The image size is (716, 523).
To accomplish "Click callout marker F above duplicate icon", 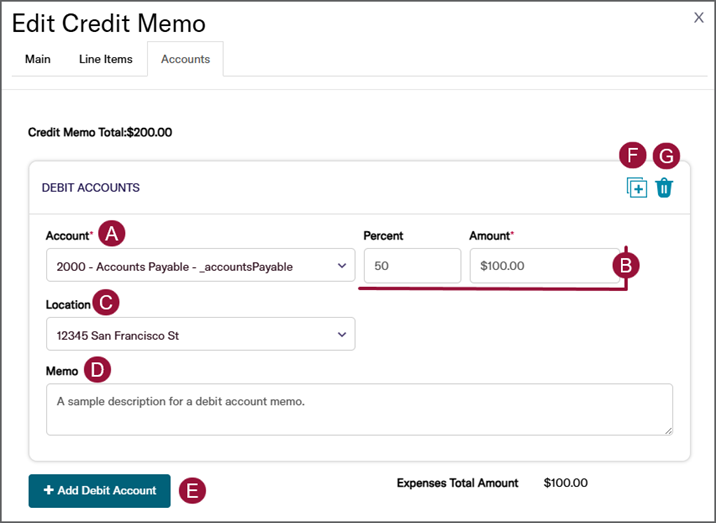I will [x=632, y=156].
